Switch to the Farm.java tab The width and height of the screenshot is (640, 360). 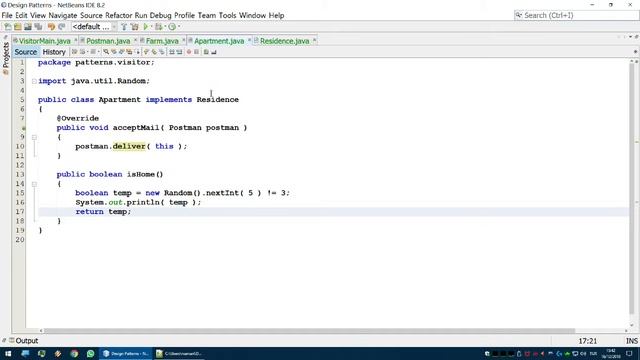162,41
